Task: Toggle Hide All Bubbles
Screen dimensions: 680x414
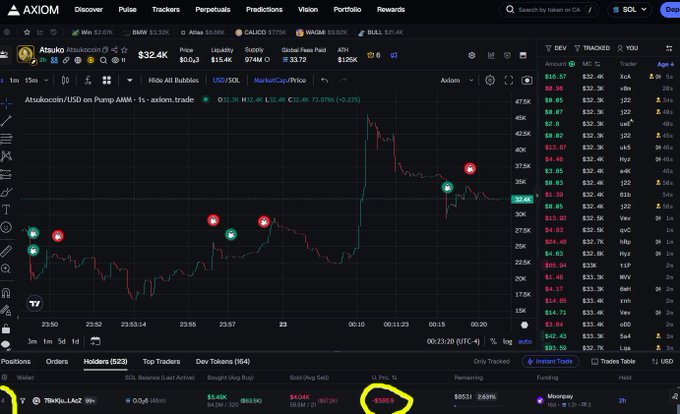Action: point(173,80)
